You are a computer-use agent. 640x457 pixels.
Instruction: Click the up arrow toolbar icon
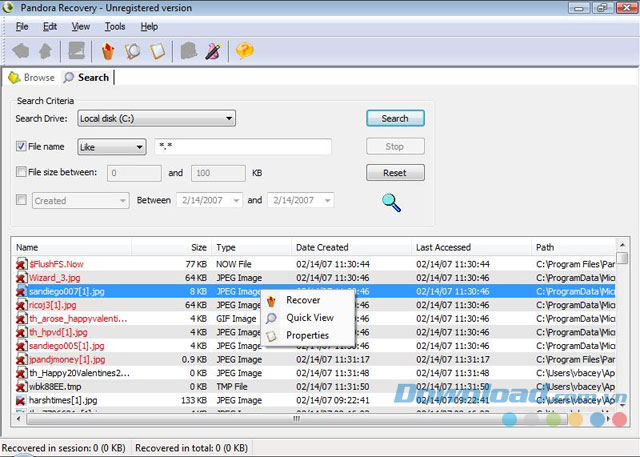pyautogui.click(x=44, y=50)
